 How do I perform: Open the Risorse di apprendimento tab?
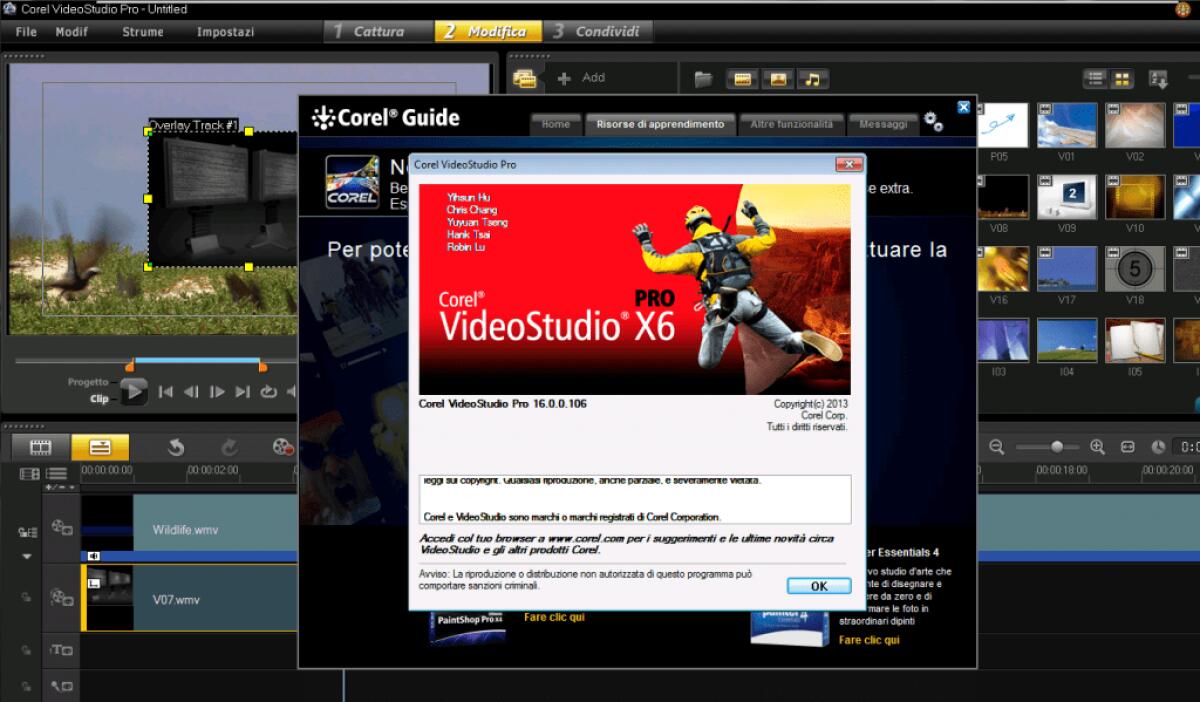(659, 124)
